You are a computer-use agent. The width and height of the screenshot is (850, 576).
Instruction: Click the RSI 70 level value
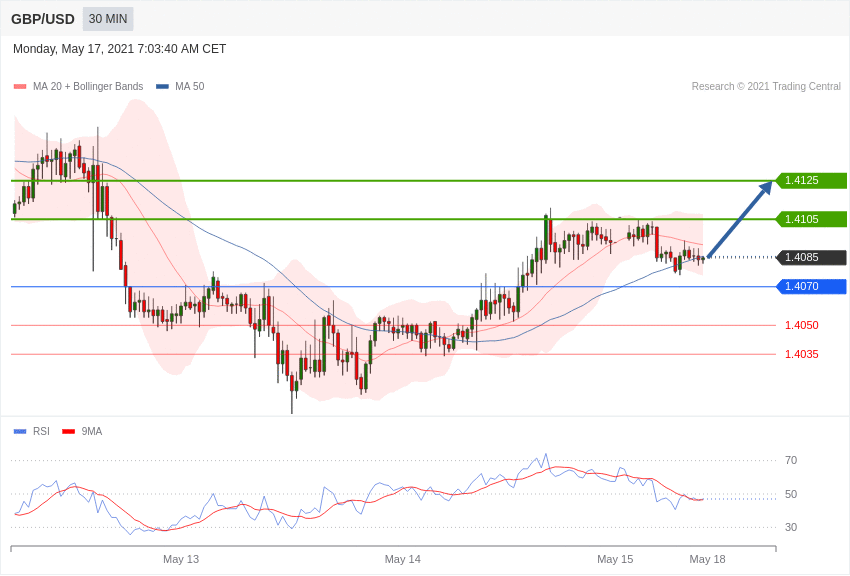[x=791, y=460]
